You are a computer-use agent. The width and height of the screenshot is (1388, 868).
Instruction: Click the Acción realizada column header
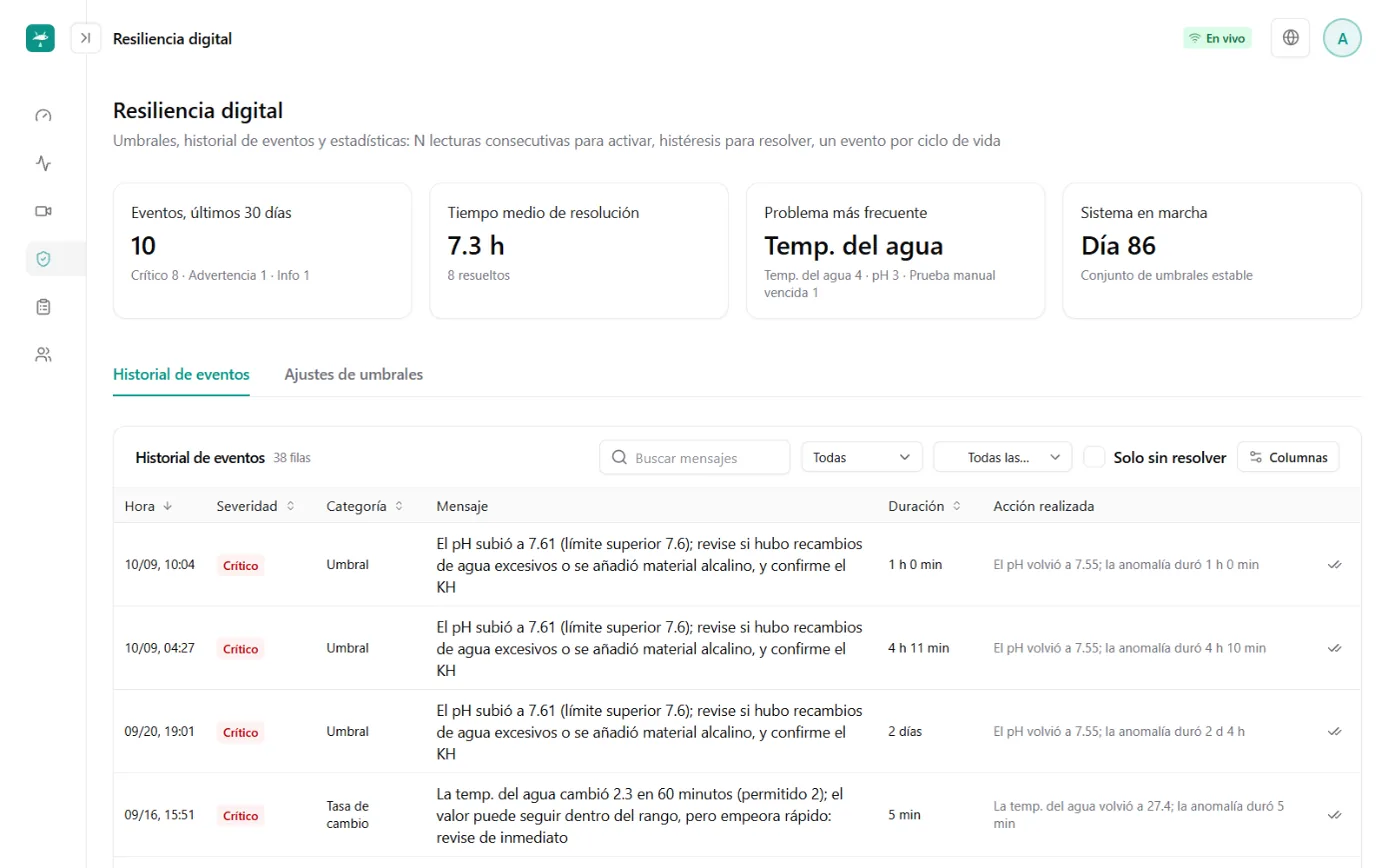point(1044,506)
